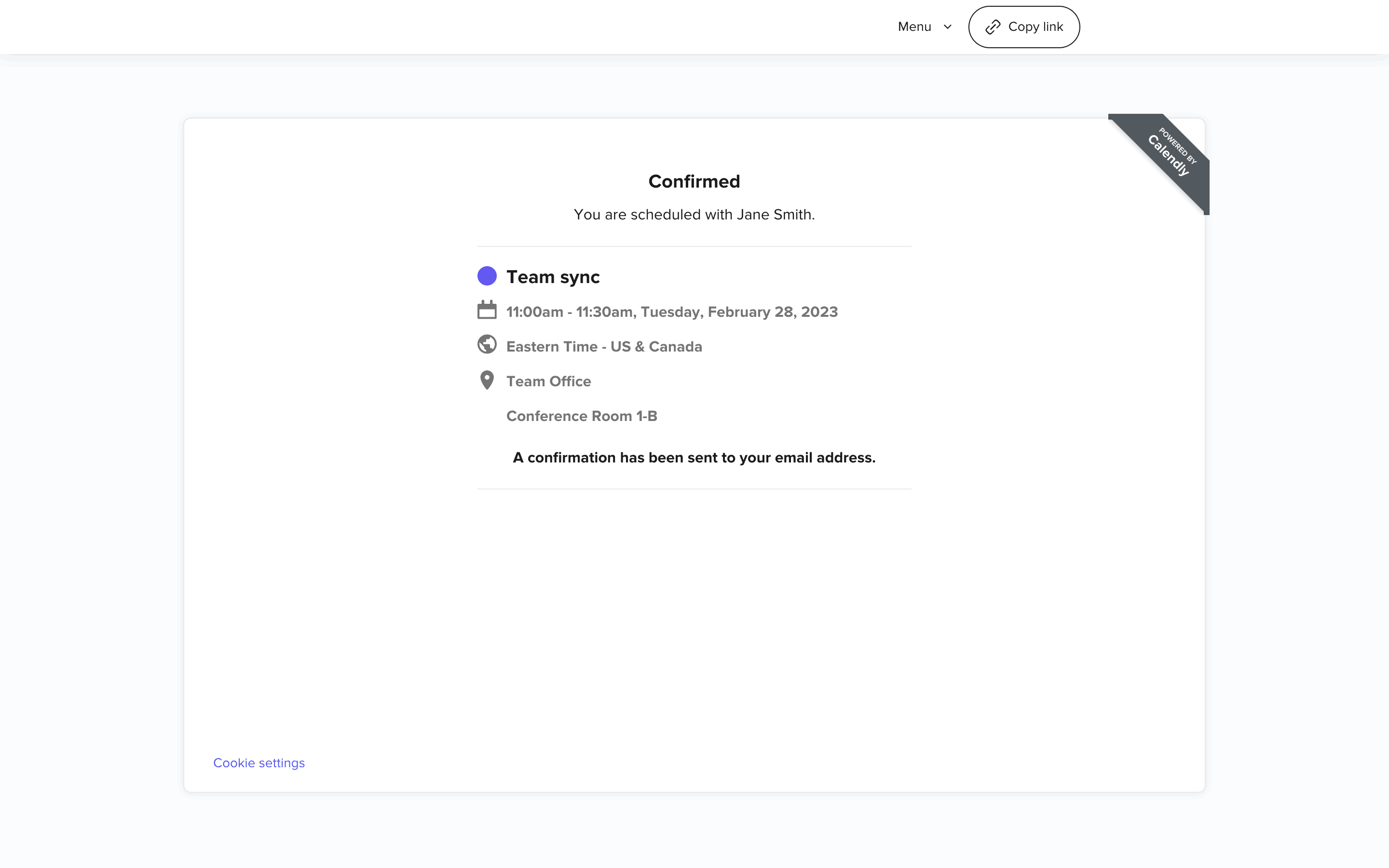This screenshot has height=868, width=1389.
Task: Click the Copy link label text
Action: pyautogui.click(x=1035, y=27)
